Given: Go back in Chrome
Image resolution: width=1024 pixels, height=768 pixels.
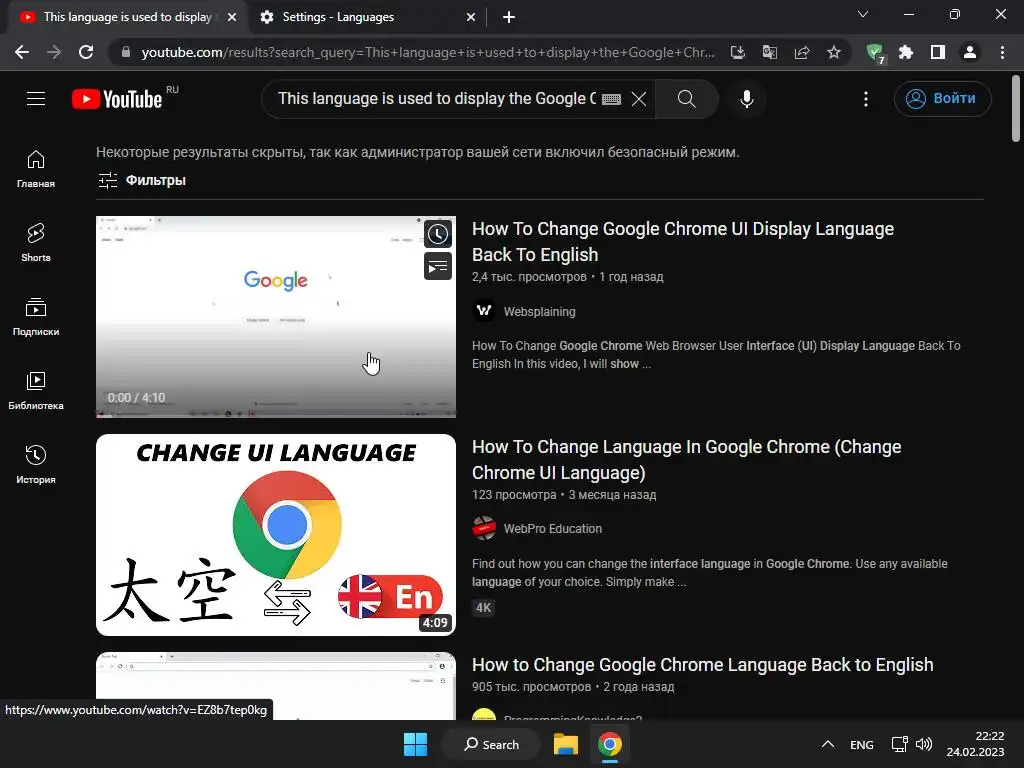Looking at the screenshot, I should click(x=22, y=52).
